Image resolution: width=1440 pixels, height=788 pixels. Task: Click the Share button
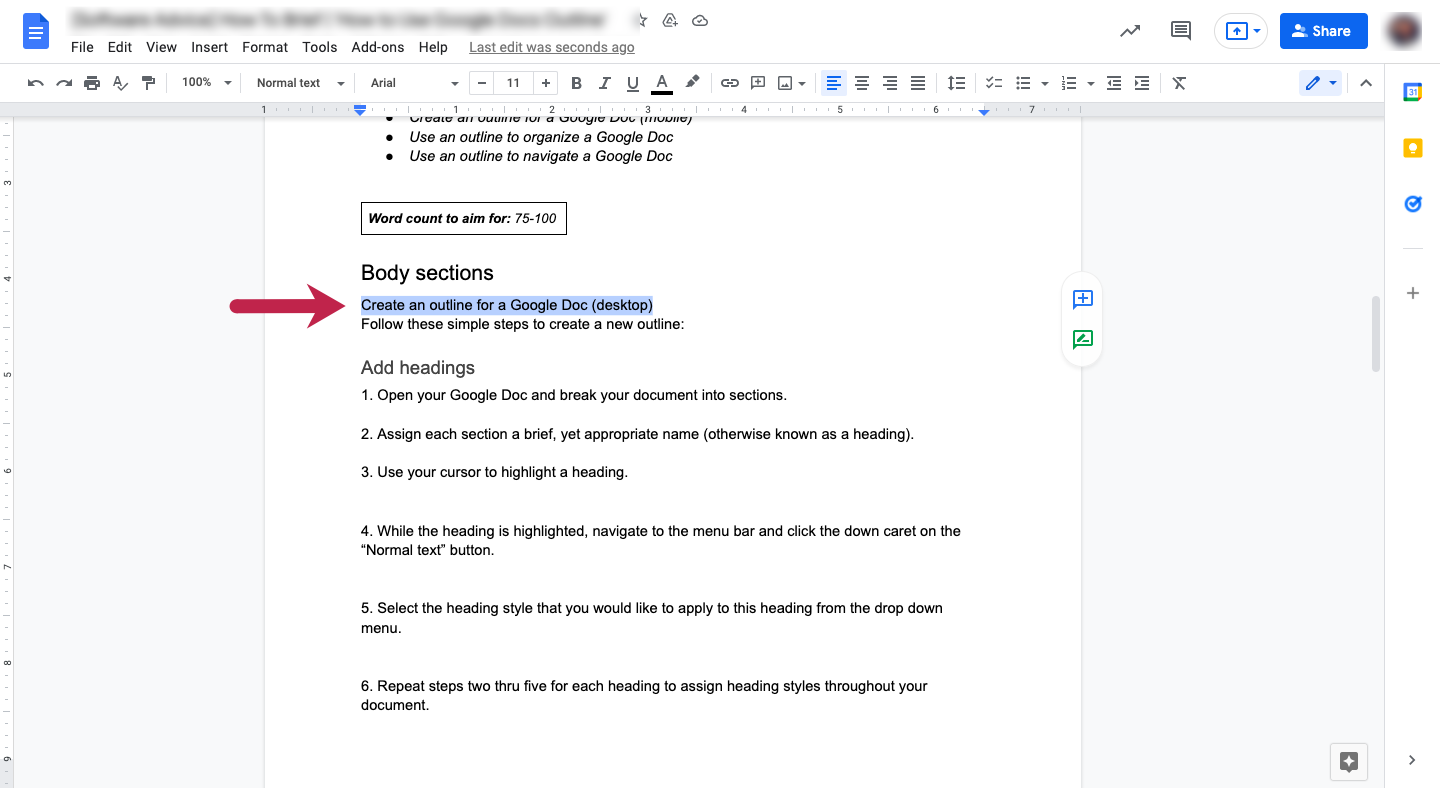(x=1323, y=31)
